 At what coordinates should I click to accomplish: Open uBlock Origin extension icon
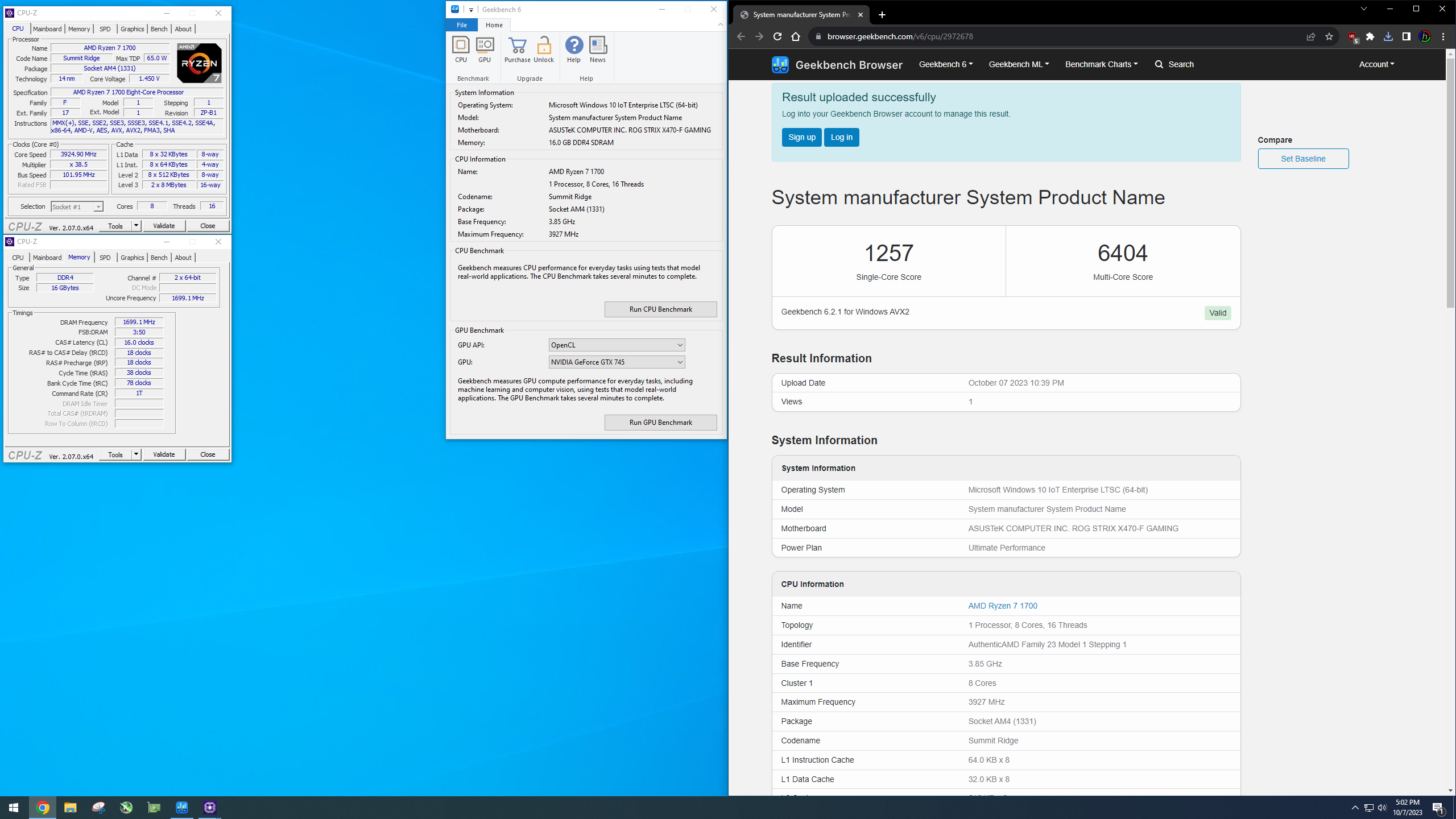click(1352, 37)
